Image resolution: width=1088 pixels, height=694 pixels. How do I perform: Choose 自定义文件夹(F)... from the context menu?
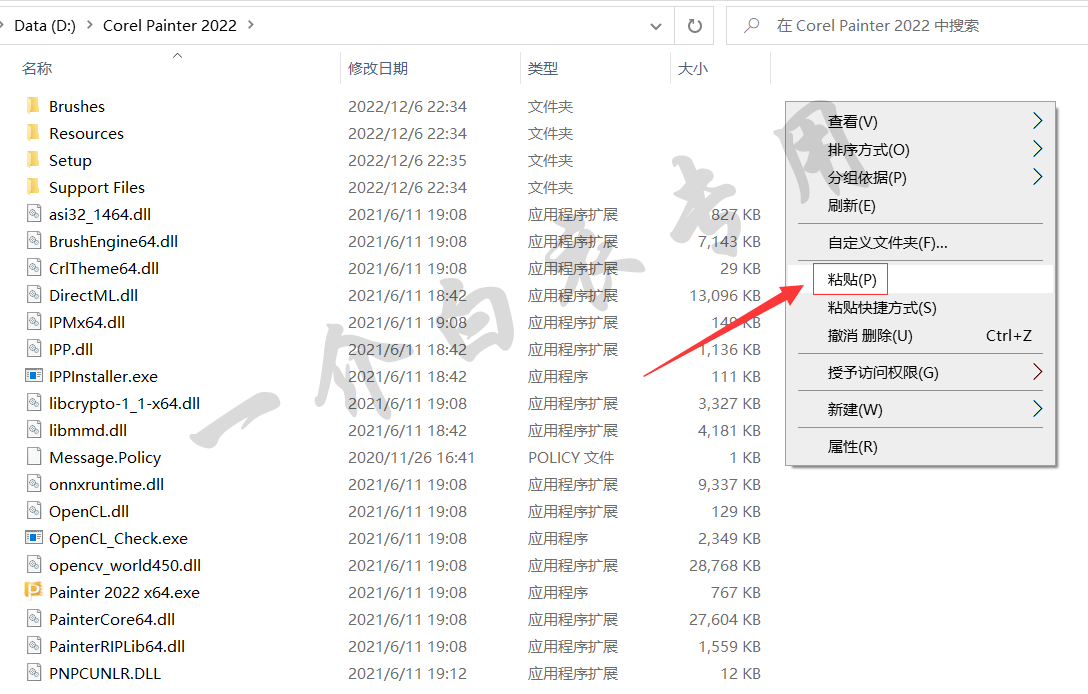point(921,242)
